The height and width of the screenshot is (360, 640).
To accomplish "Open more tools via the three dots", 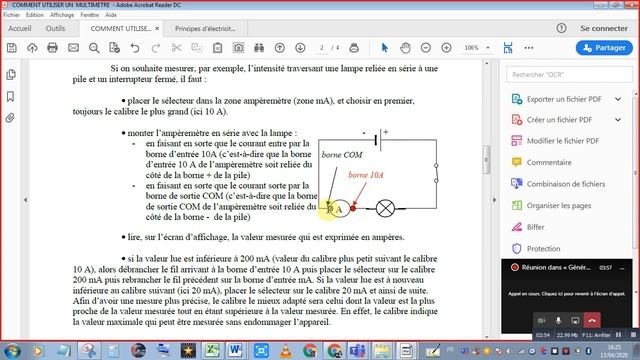I will (x=529, y=48).
